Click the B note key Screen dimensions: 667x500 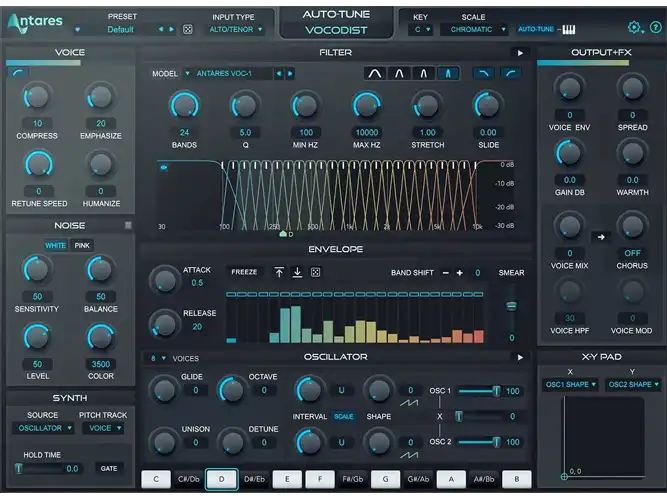(x=517, y=479)
